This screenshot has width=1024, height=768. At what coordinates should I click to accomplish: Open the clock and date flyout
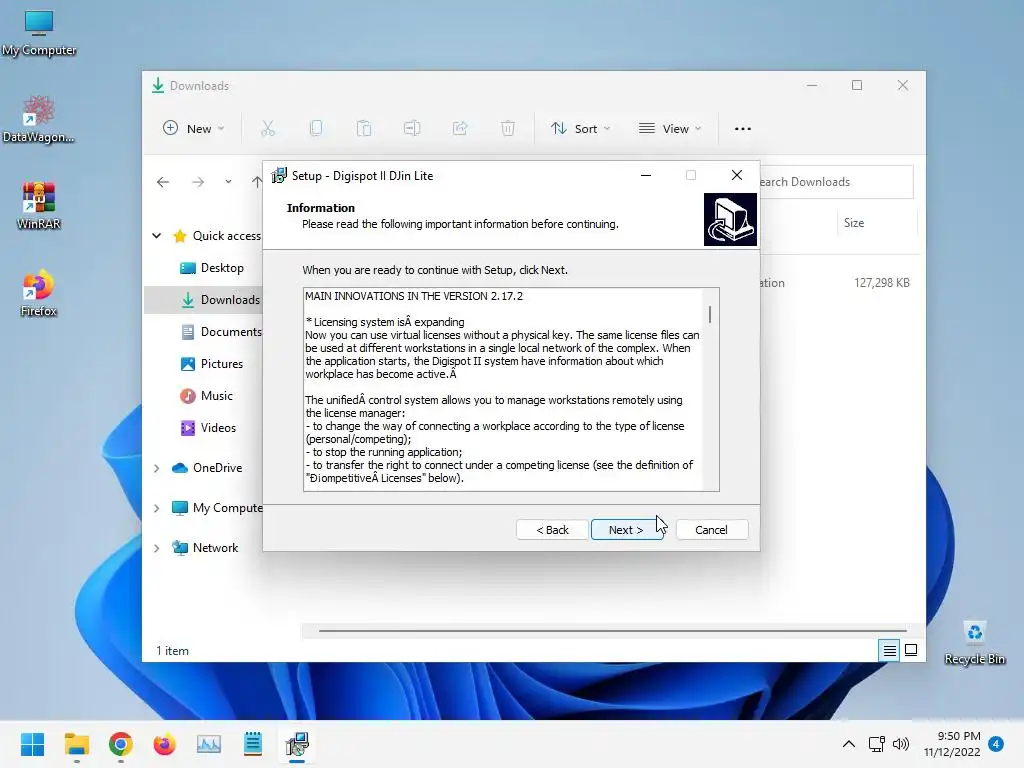(952, 744)
